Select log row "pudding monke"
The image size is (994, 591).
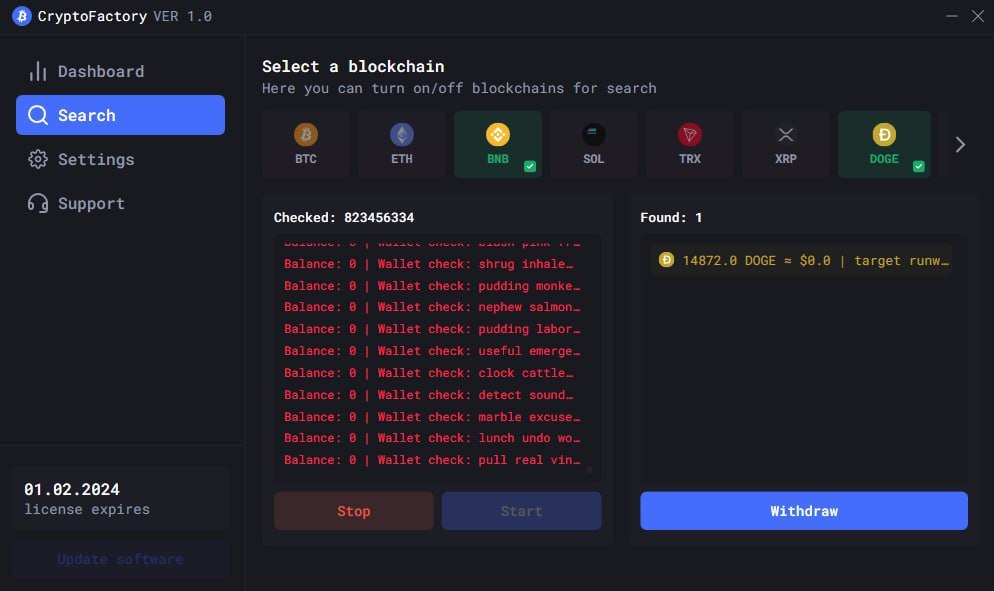pyautogui.click(x=432, y=286)
